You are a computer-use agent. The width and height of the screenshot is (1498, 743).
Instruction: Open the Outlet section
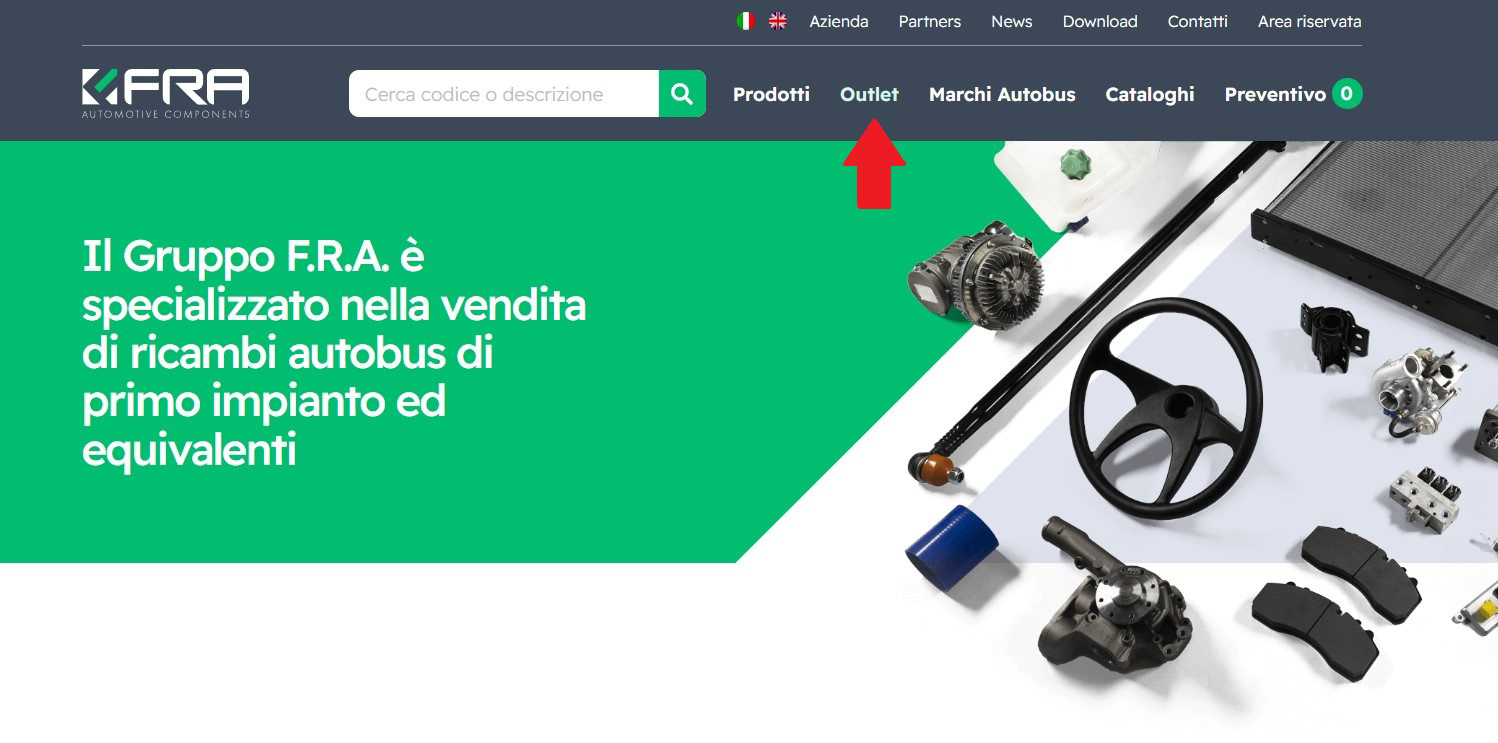coord(869,94)
